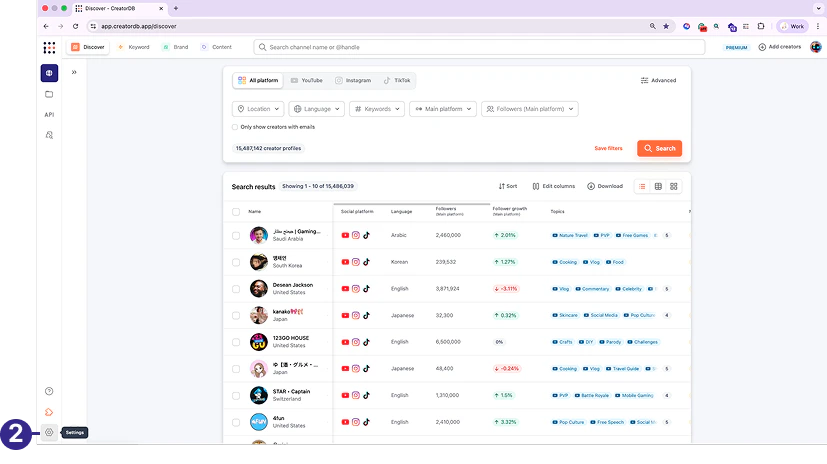
Task: Select Desean Jackson row checkbox
Action: point(236,289)
